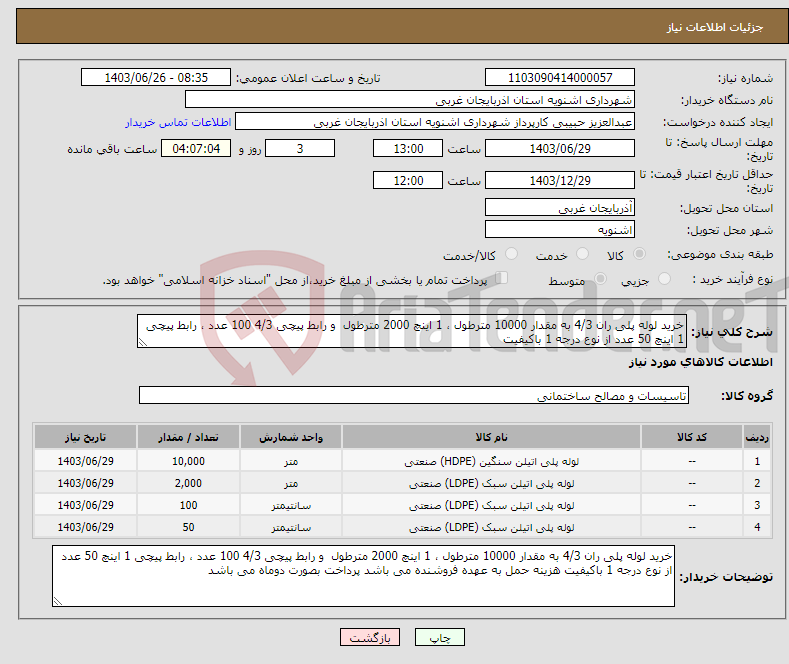Click the deadline hour field 13:00
789x664 pixels.
pyautogui.click(x=408, y=148)
